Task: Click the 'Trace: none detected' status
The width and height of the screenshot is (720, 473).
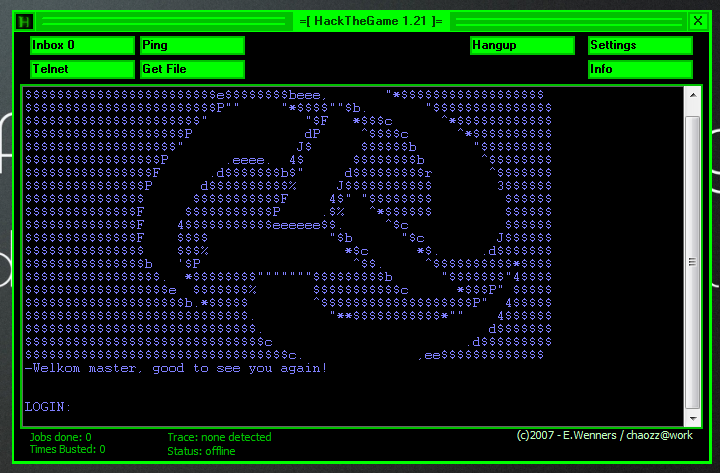Action: (219, 437)
